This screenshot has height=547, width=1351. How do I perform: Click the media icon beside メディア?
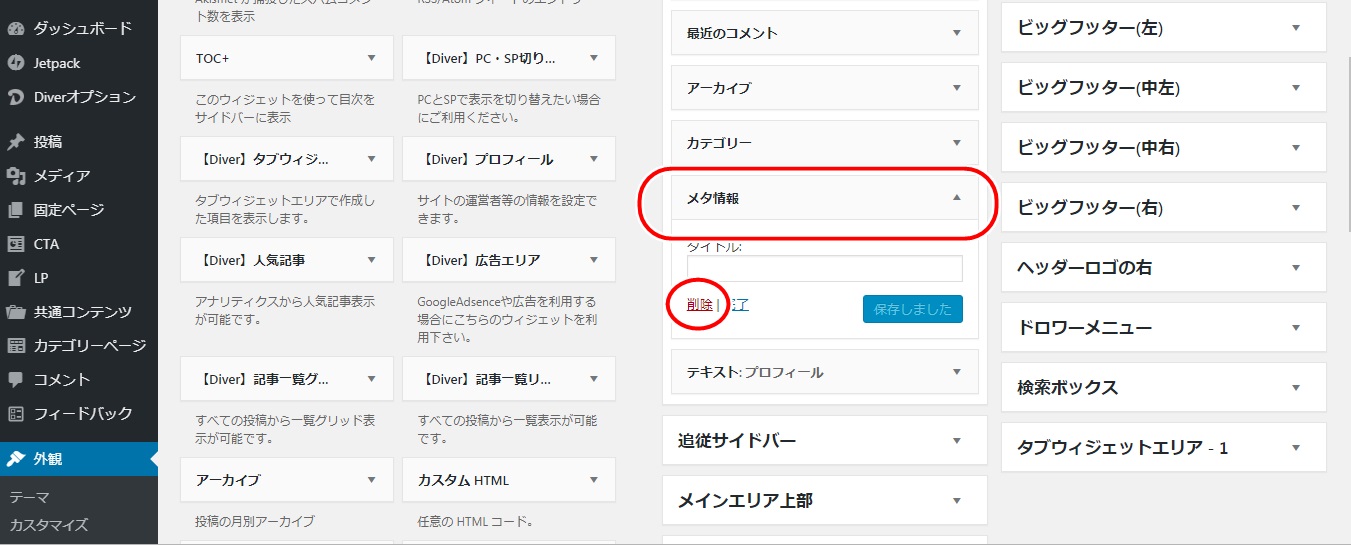(16, 176)
